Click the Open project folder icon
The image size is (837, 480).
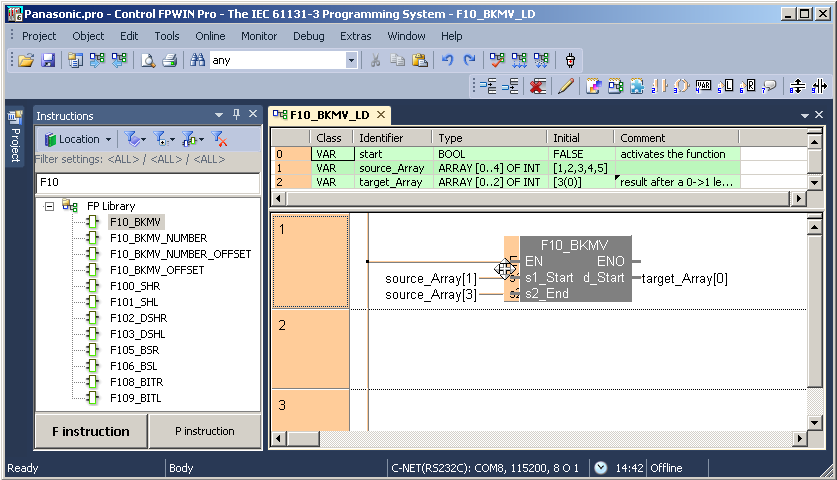point(26,60)
